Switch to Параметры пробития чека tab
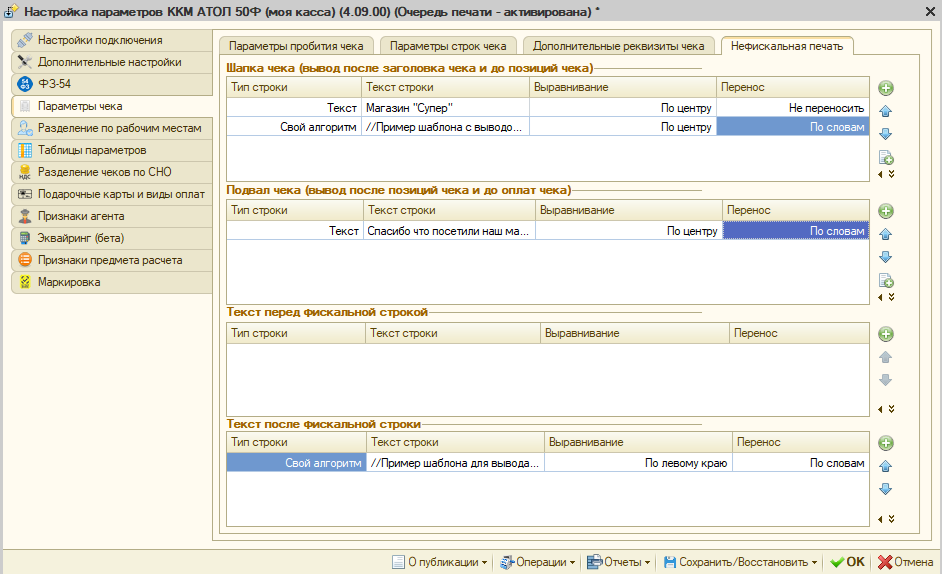The height and width of the screenshot is (574, 942). (296, 46)
